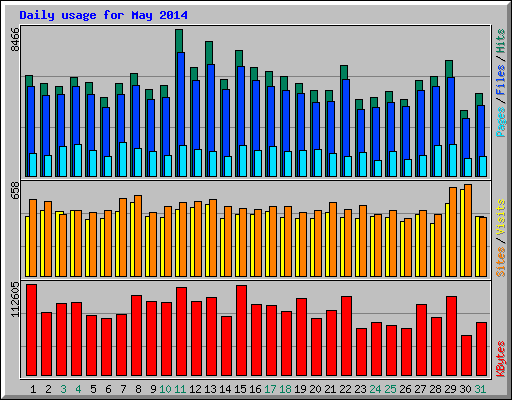Click green day 17 label
Viewport: 512px width, 400px height.
[x=270, y=389]
